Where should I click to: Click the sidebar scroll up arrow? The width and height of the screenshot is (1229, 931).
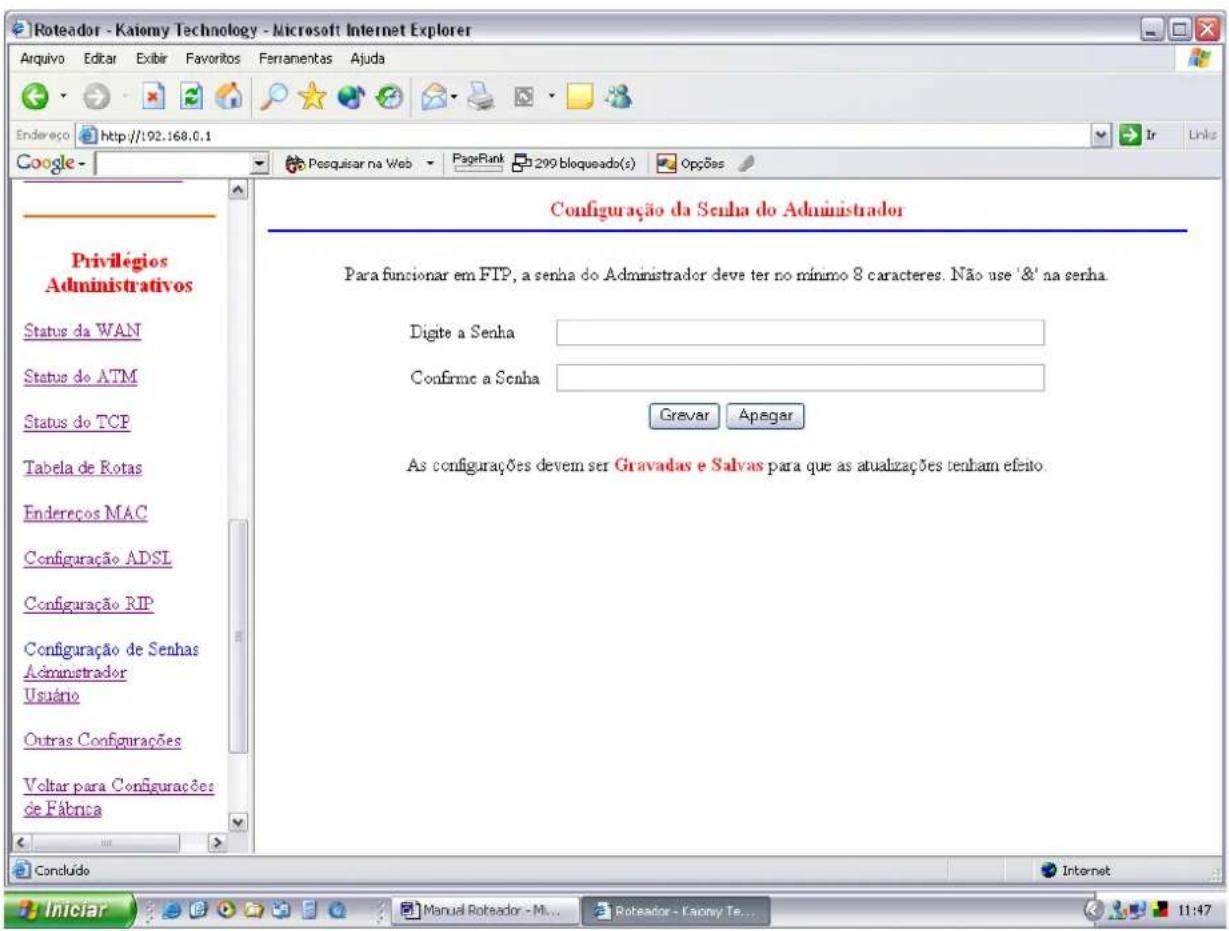click(238, 189)
